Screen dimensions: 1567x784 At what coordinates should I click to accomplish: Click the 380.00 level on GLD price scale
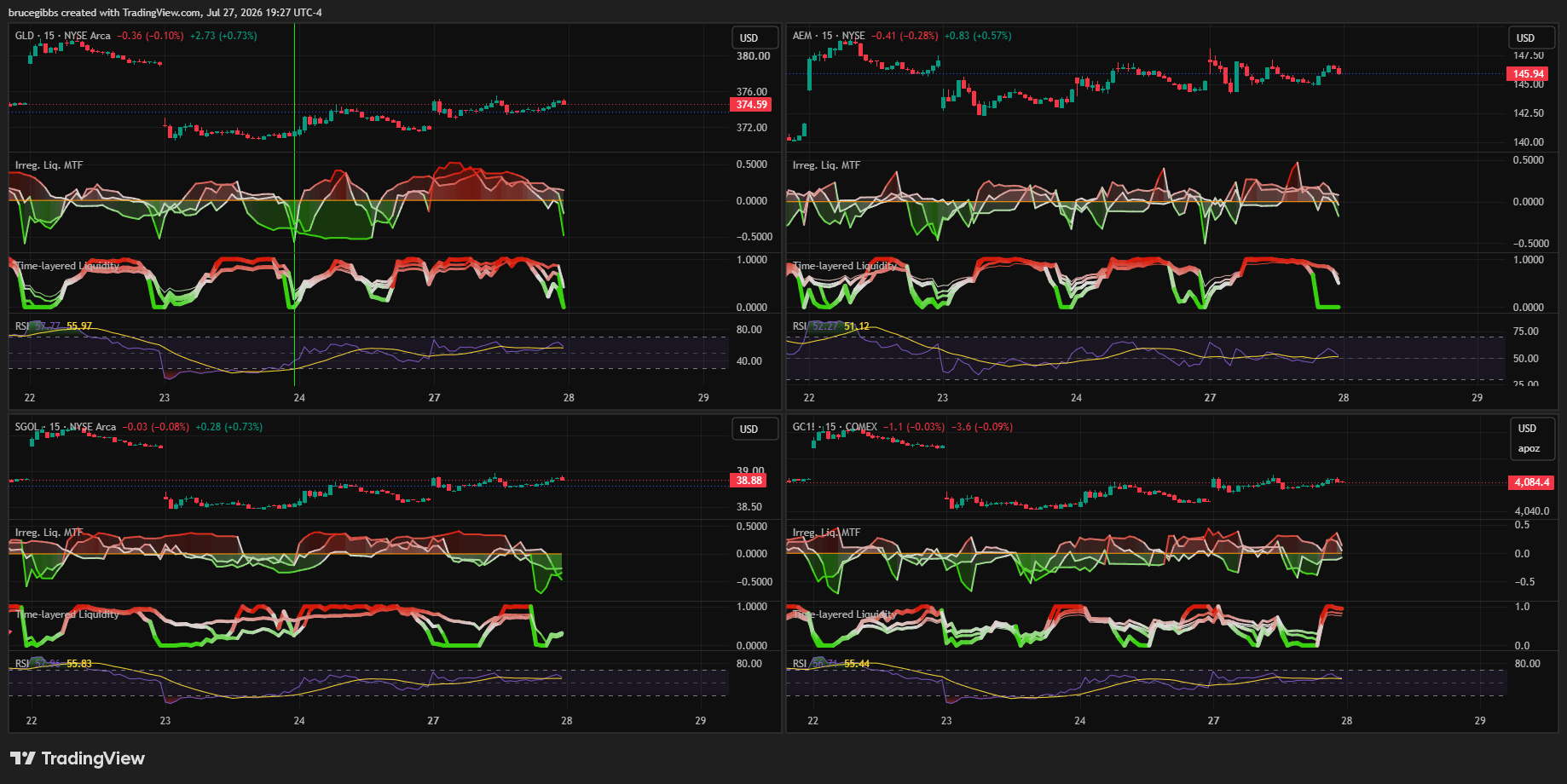point(754,56)
